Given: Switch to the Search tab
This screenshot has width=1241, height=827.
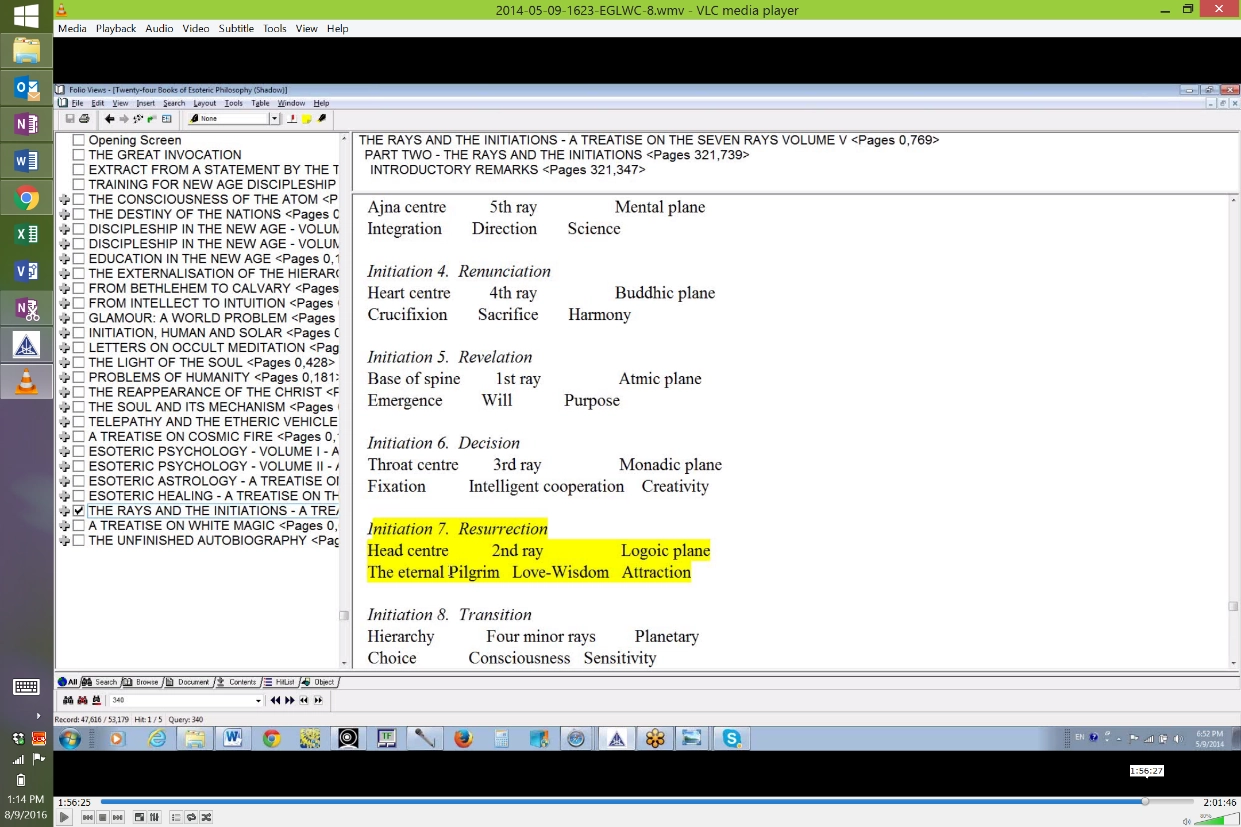Looking at the screenshot, I should pos(99,682).
